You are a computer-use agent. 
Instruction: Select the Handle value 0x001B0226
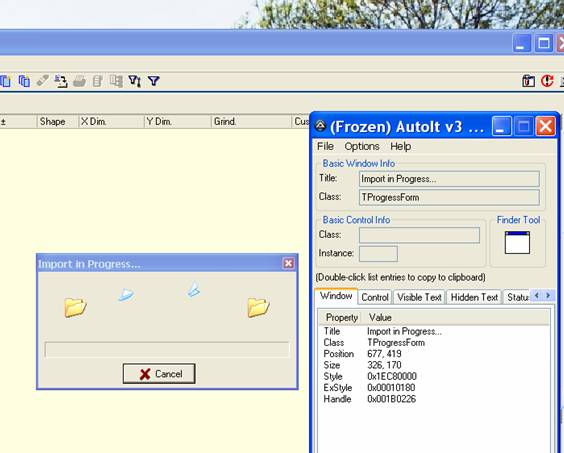(391, 399)
